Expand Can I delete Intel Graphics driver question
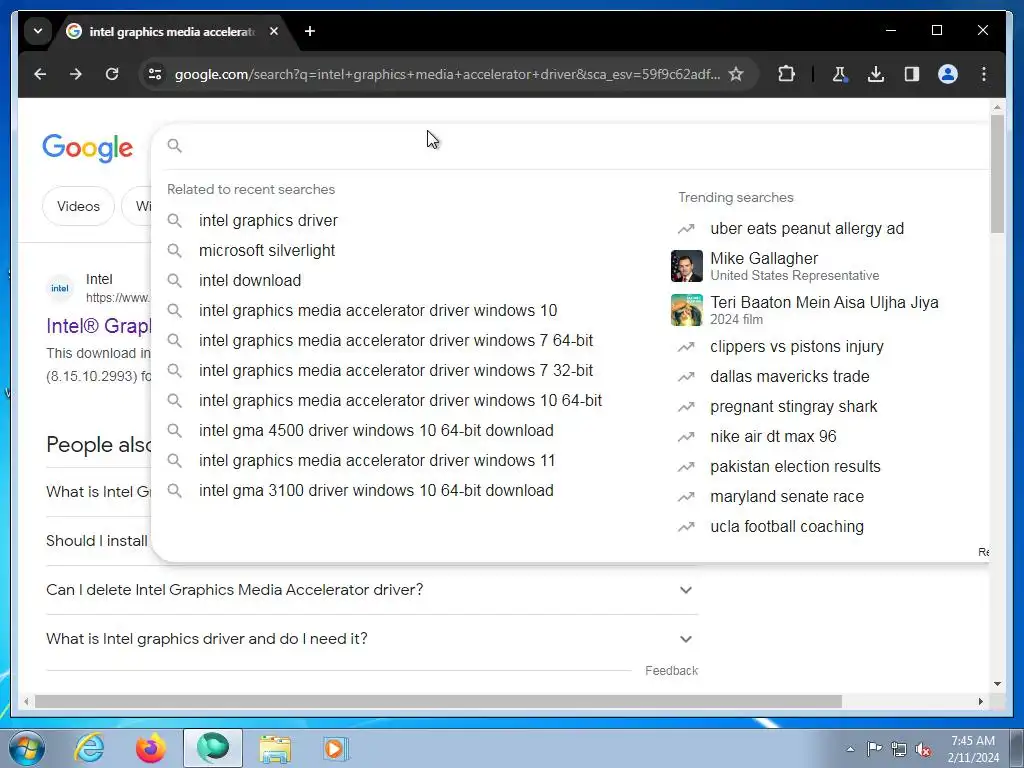This screenshot has width=1024, height=768. 372,590
